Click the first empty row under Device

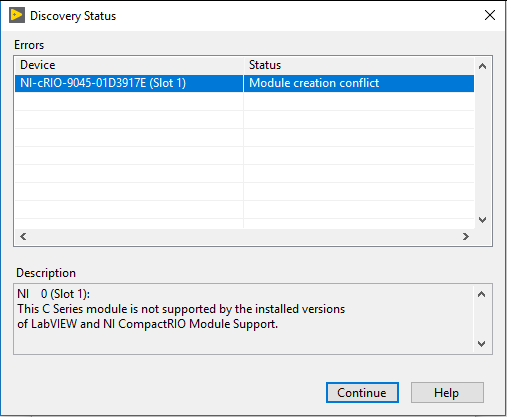129,101
